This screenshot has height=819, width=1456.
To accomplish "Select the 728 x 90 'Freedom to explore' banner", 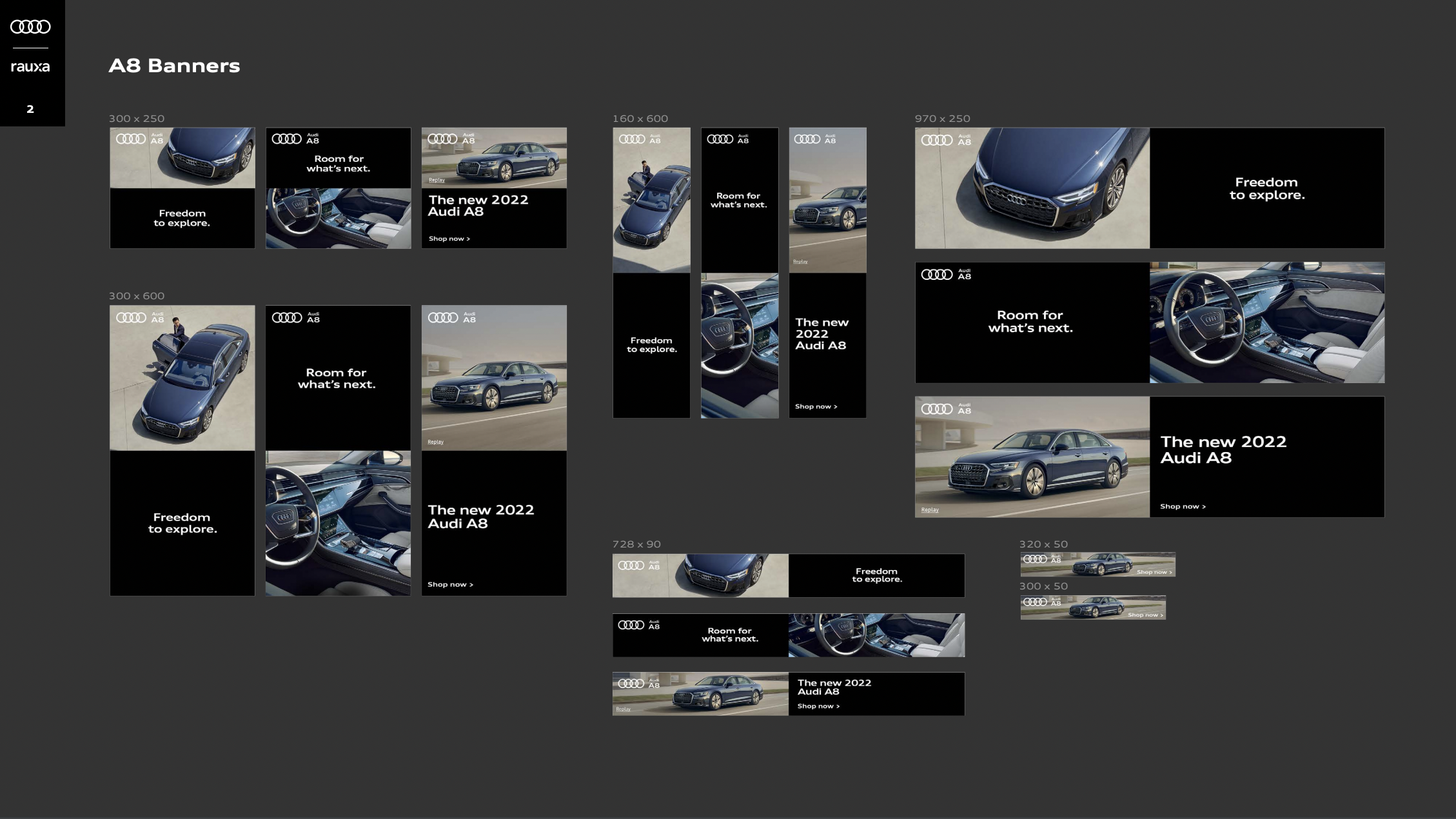I will tap(789, 575).
